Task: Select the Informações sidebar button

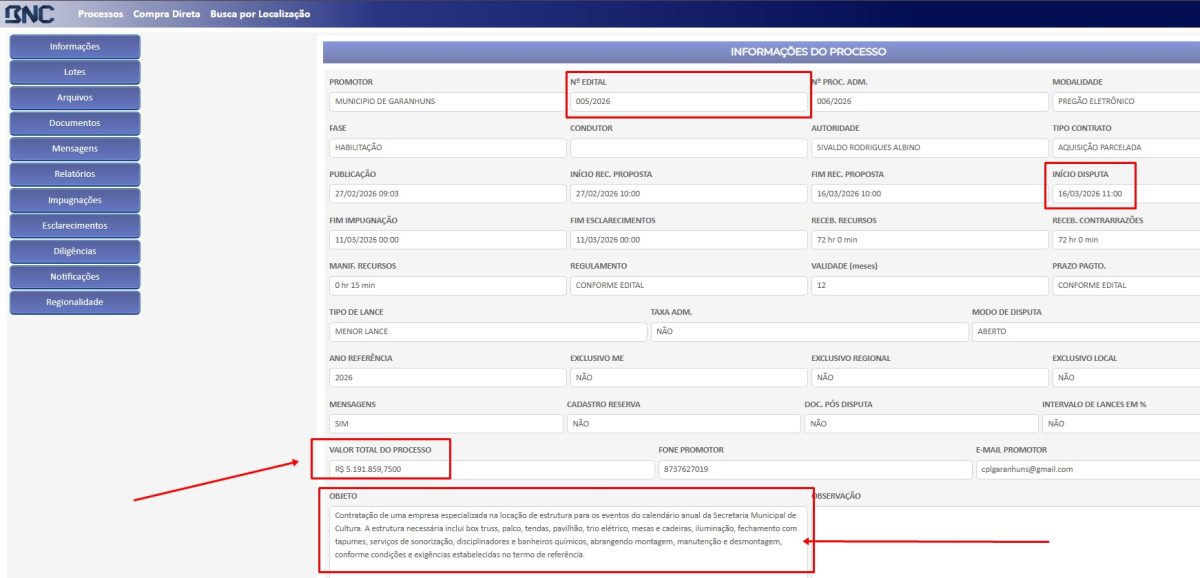Action: pyautogui.click(x=75, y=46)
